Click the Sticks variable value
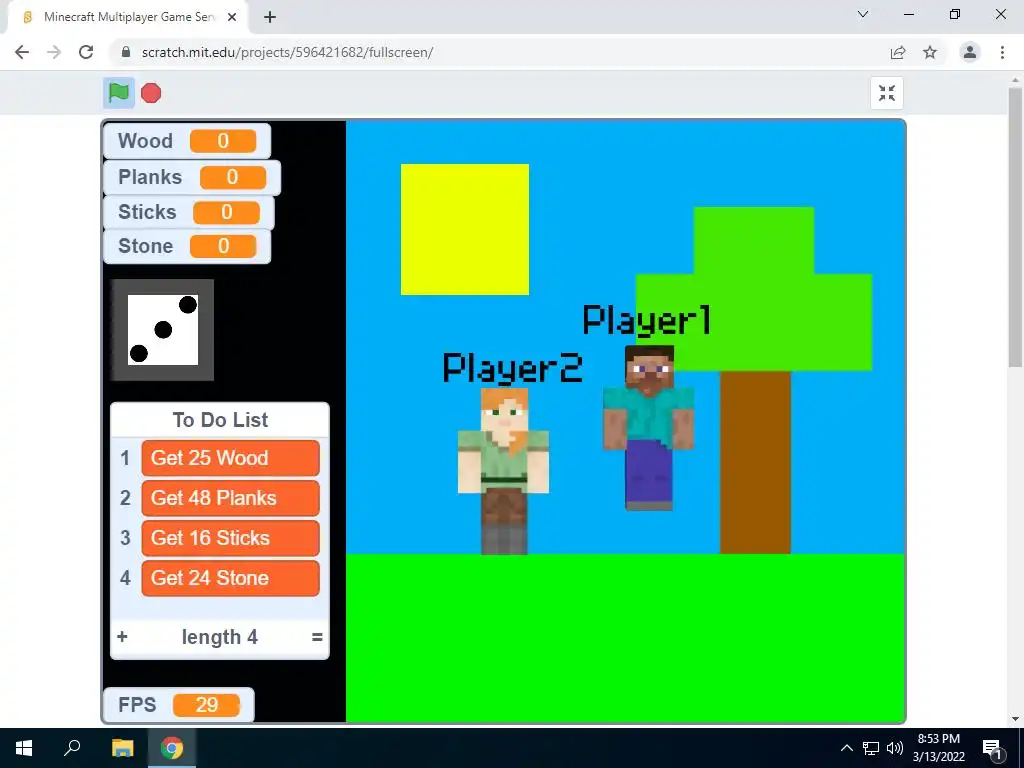Viewport: 1024px width, 768px height. (227, 212)
